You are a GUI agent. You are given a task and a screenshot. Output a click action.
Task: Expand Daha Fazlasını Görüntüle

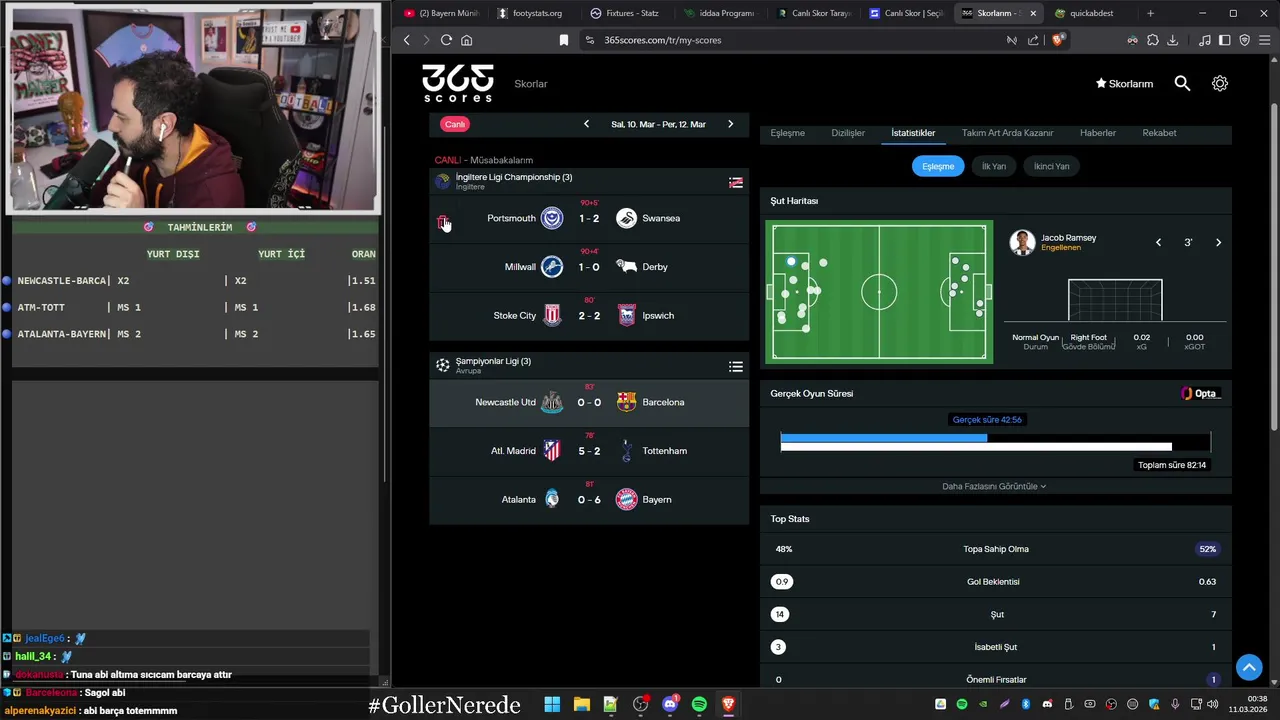pos(994,486)
